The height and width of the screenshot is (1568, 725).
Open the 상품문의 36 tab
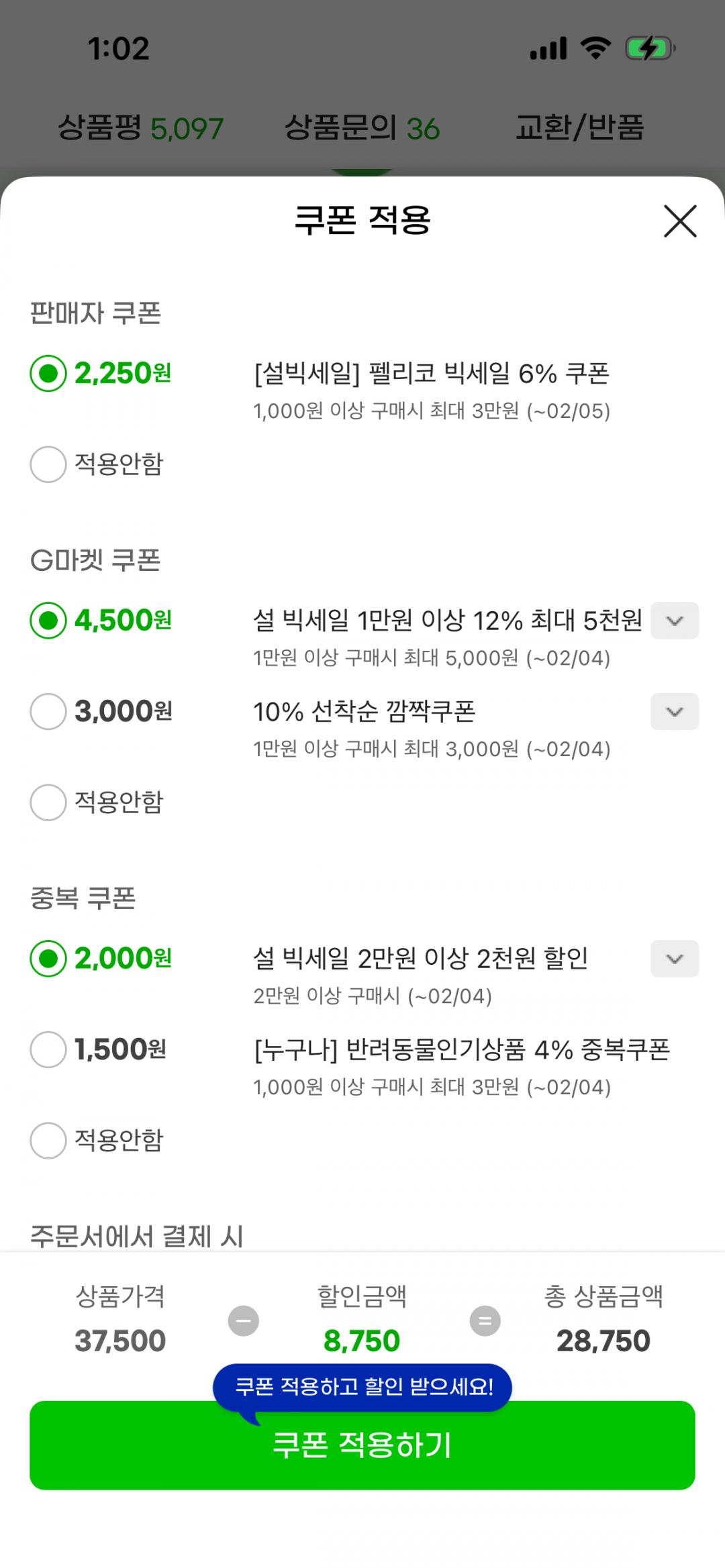point(362,127)
